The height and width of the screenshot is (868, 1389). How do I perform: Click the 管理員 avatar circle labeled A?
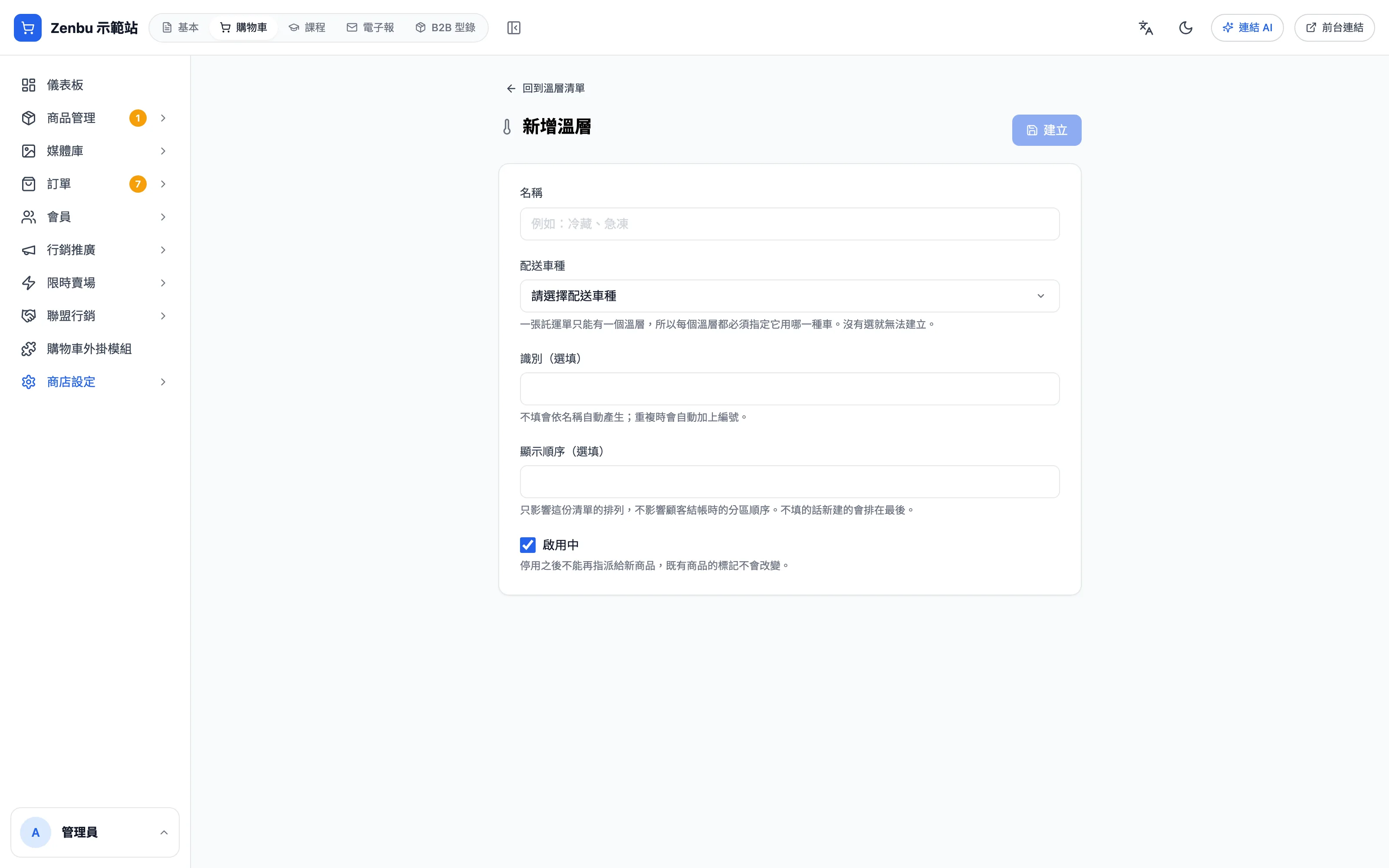tap(36, 832)
